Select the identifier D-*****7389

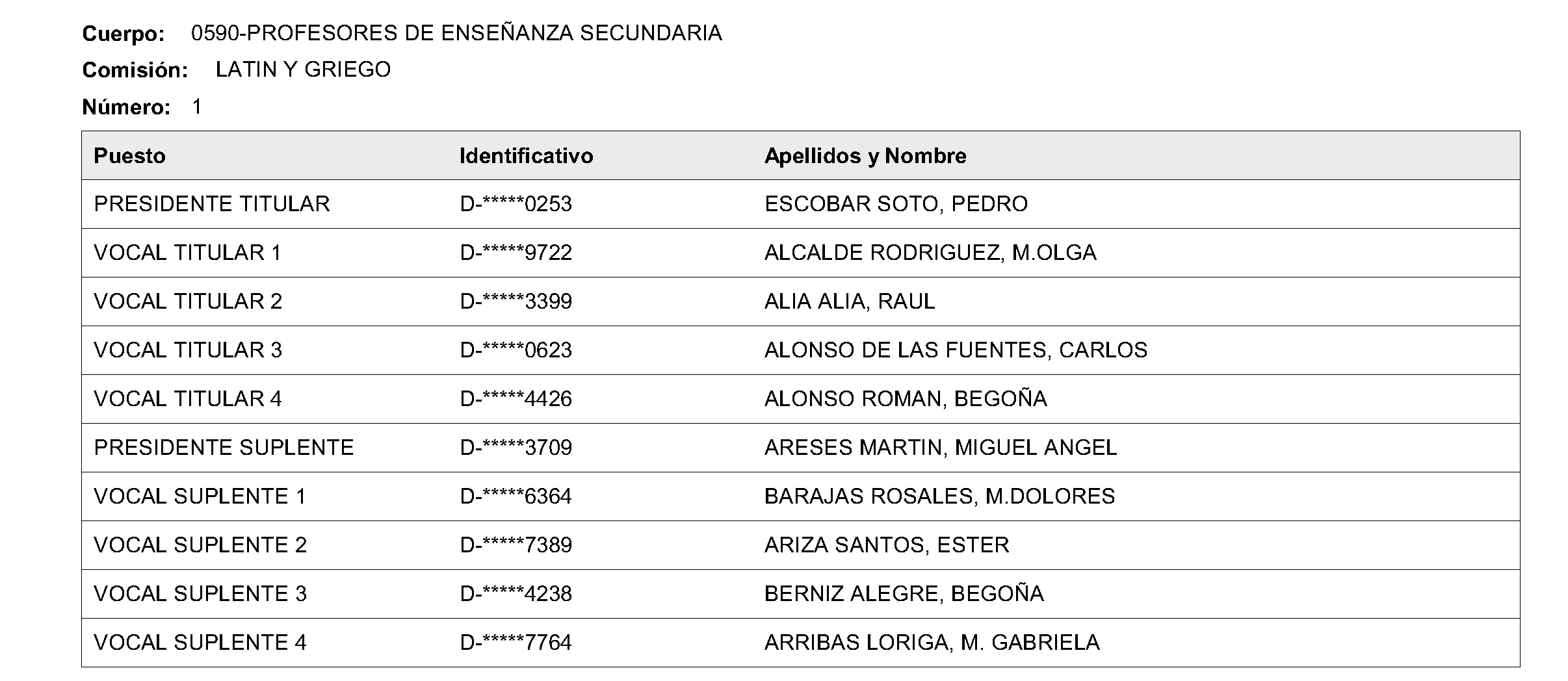pos(516,545)
